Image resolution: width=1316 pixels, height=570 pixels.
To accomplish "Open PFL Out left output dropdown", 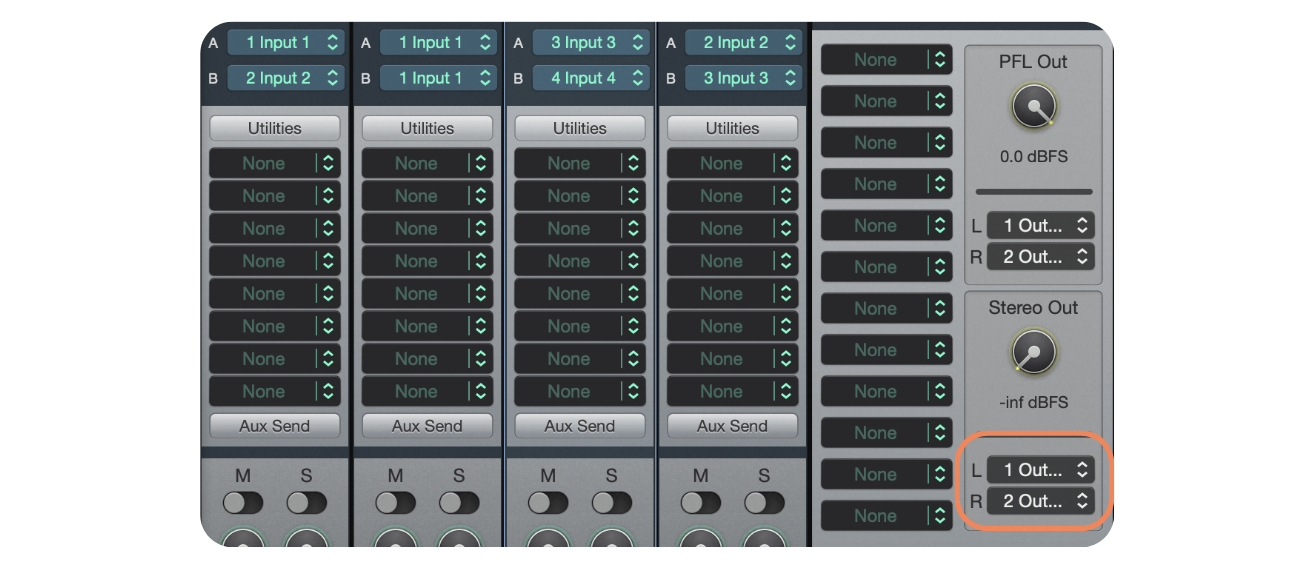I will point(1040,226).
